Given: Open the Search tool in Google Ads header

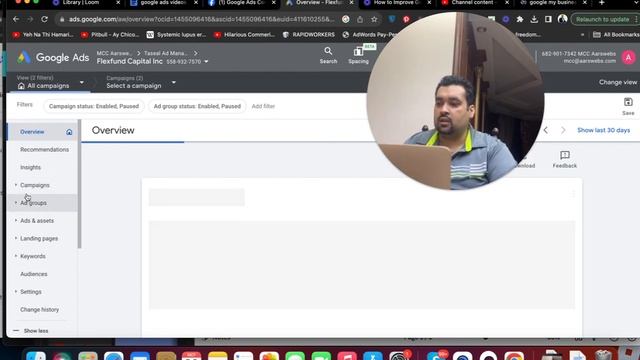Looking at the screenshot, I should 328,55.
